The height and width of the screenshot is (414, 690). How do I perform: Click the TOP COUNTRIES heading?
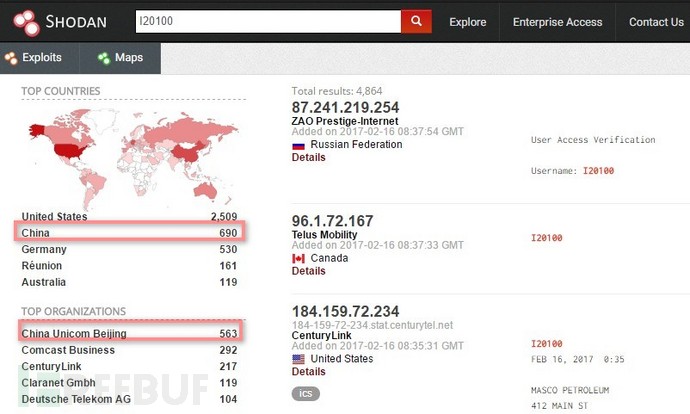click(61, 91)
